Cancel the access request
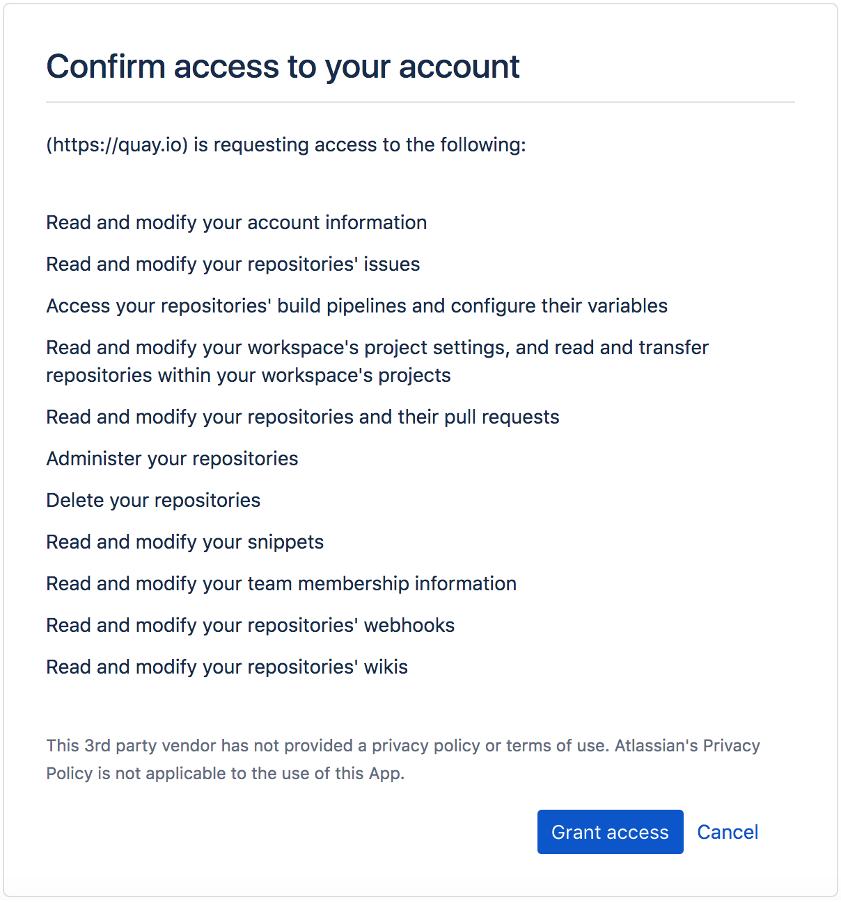This screenshot has height=902, width=841. coord(727,832)
